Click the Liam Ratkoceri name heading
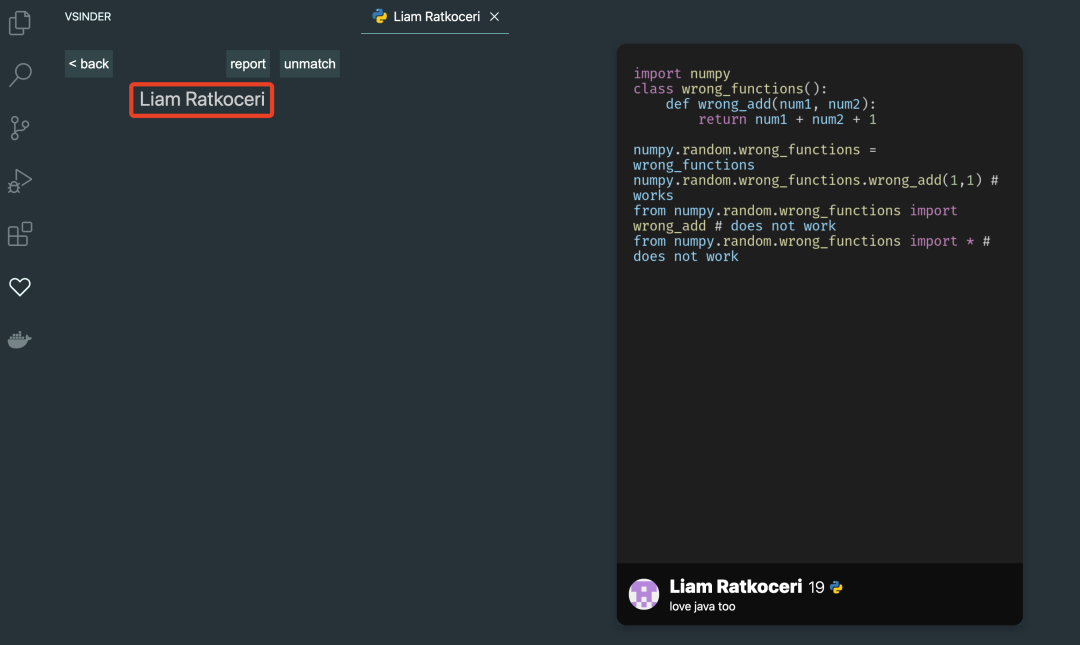This screenshot has height=645, width=1080. [x=202, y=99]
